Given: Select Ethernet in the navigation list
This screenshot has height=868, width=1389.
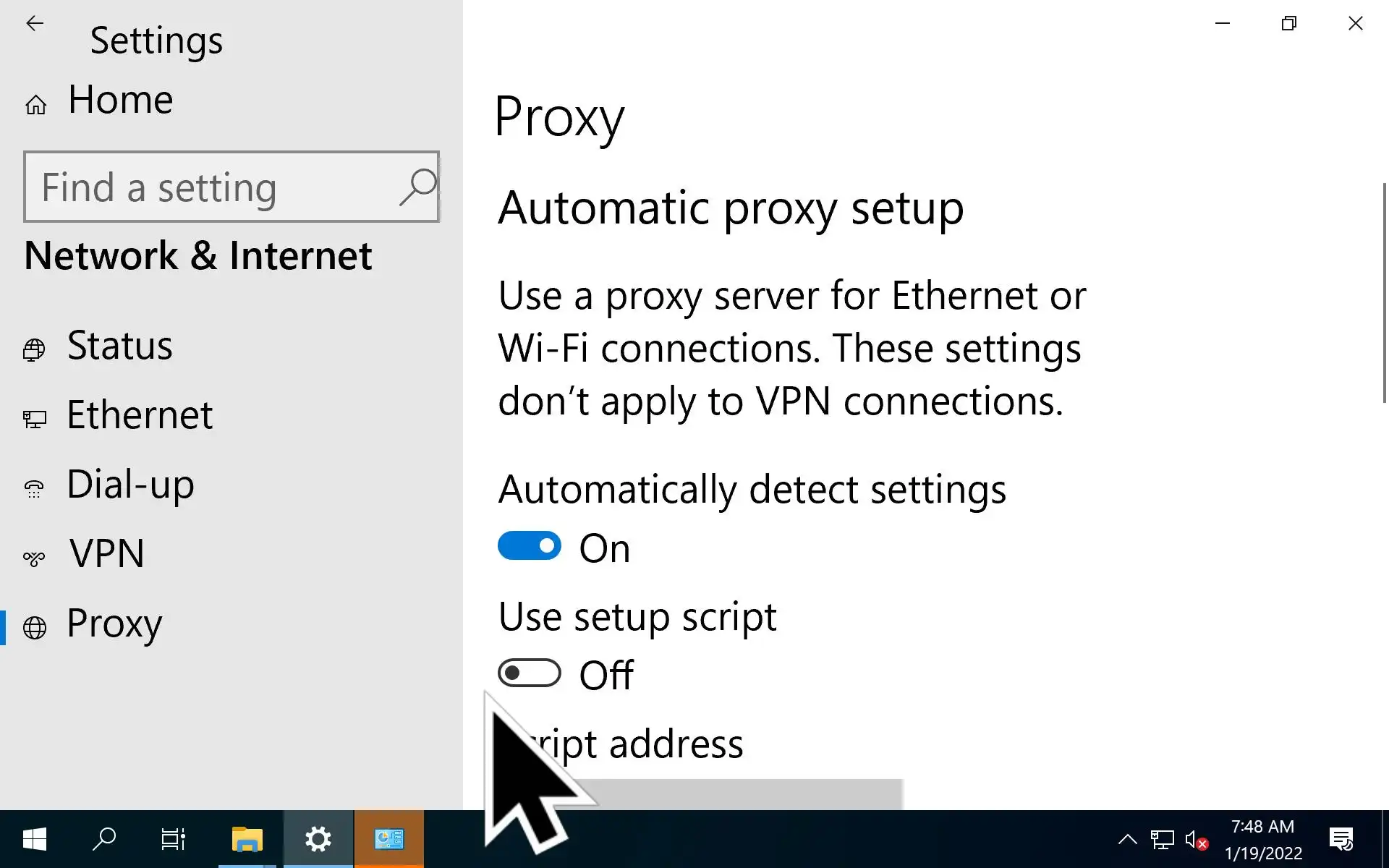Looking at the screenshot, I should point(140,415).
